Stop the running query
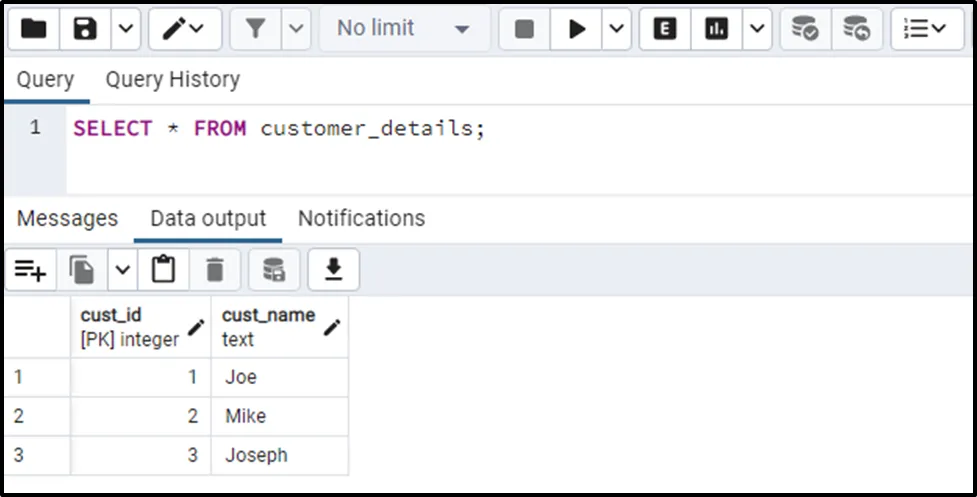 point(524,29)
